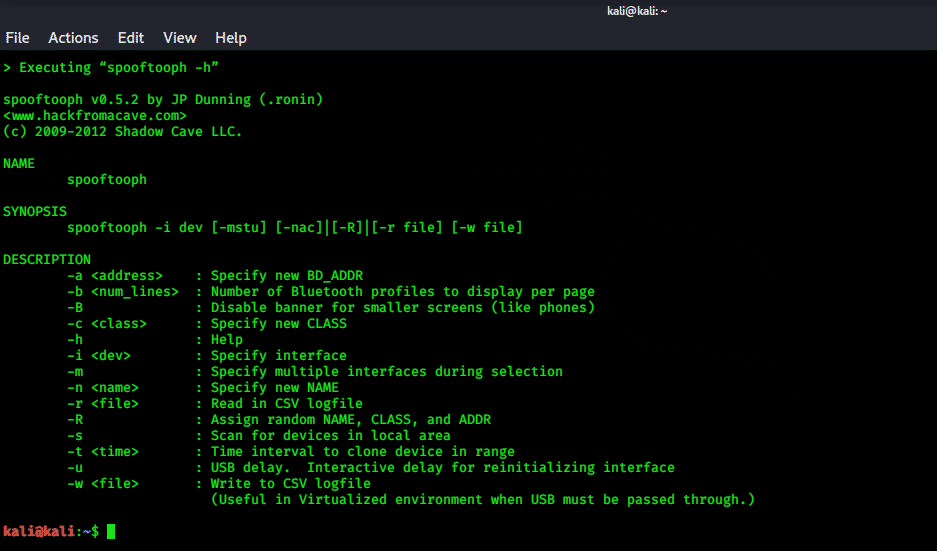Click the "Specify new BD_ADDR" text

(x=287, y=276)
